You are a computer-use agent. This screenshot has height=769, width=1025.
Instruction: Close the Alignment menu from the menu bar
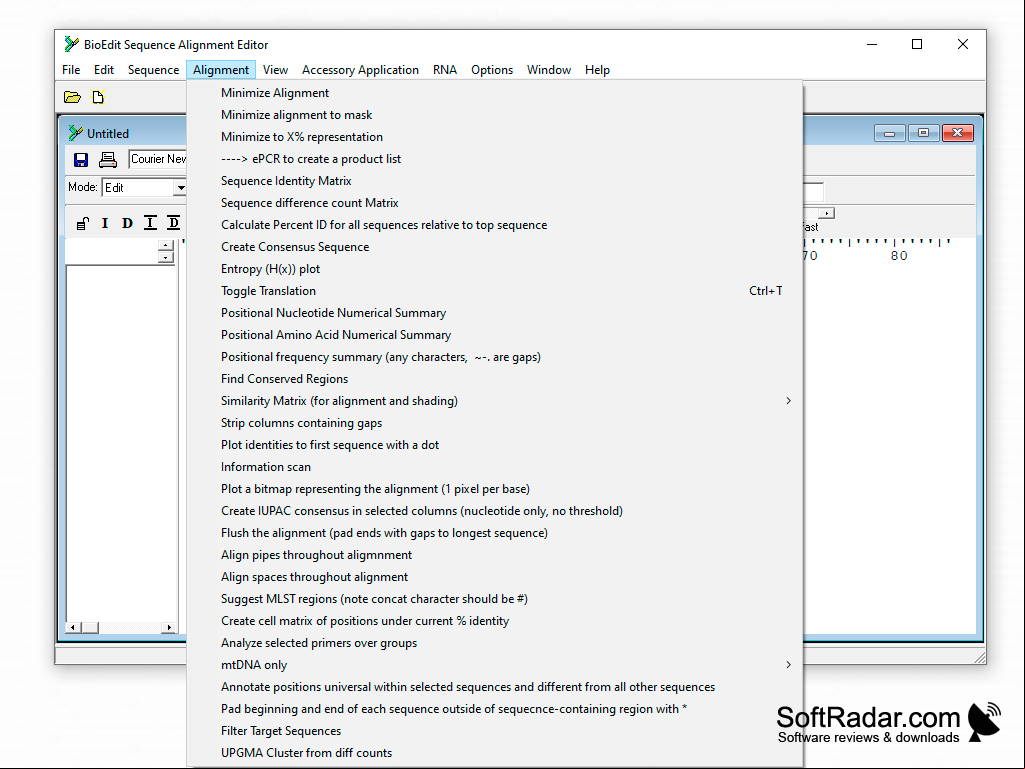point(221,70)
